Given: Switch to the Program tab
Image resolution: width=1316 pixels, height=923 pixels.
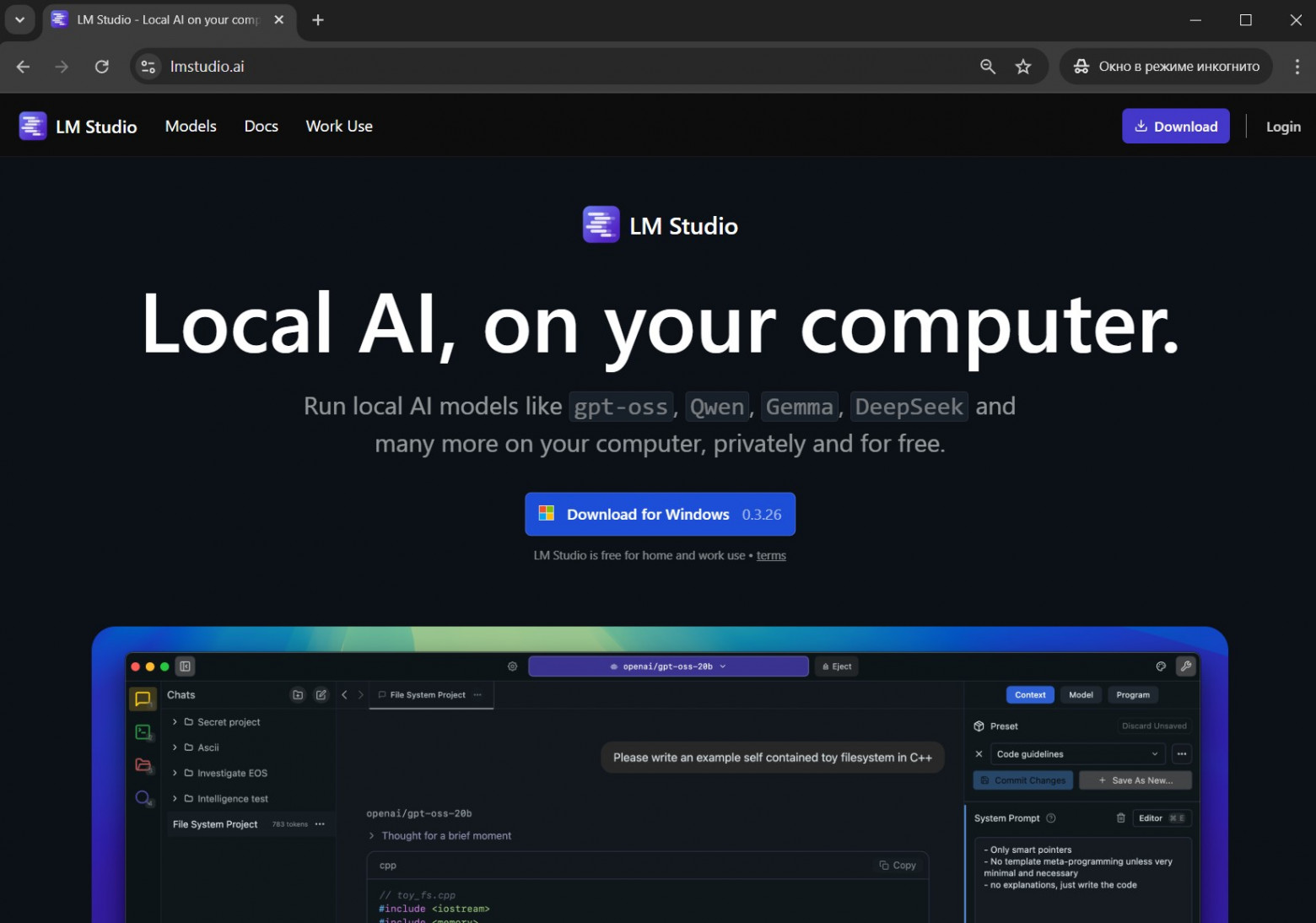Looking at the screenshot, I should click(x=1133, y=695).
